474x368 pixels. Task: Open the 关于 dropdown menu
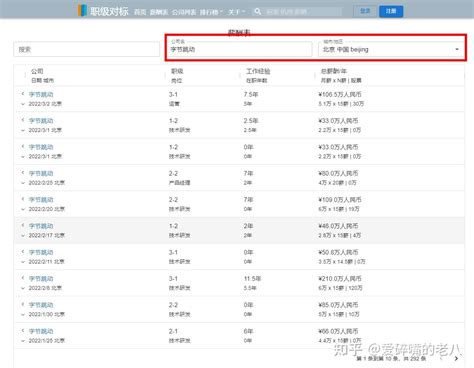(236, 12)
